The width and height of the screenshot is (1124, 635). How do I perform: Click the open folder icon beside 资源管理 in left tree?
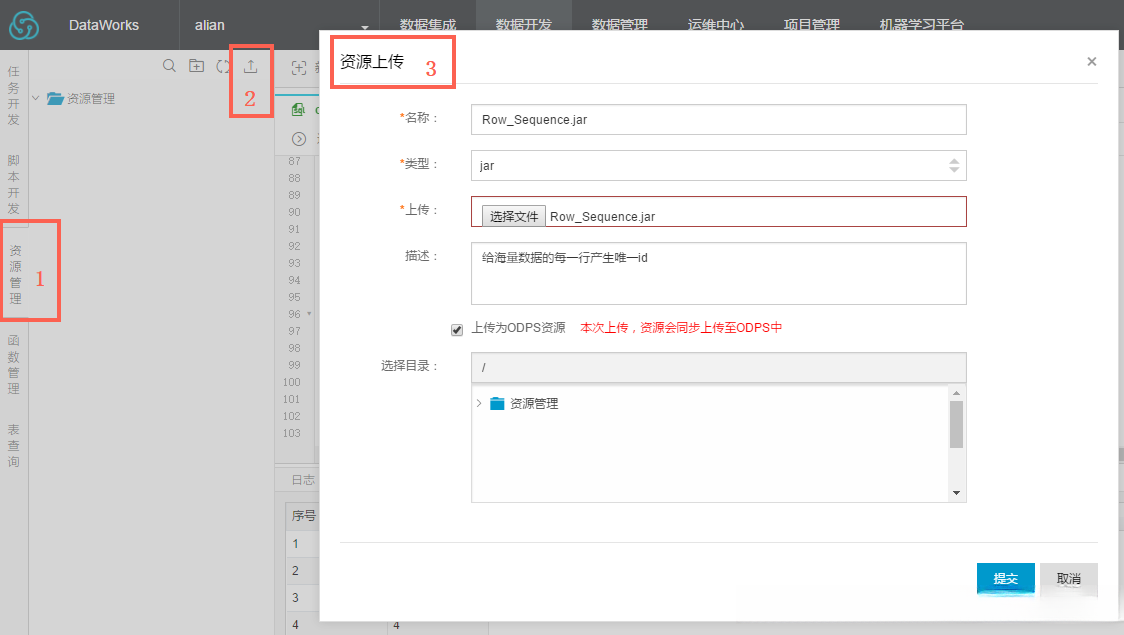pyautogui.click(x=55, y=98)
